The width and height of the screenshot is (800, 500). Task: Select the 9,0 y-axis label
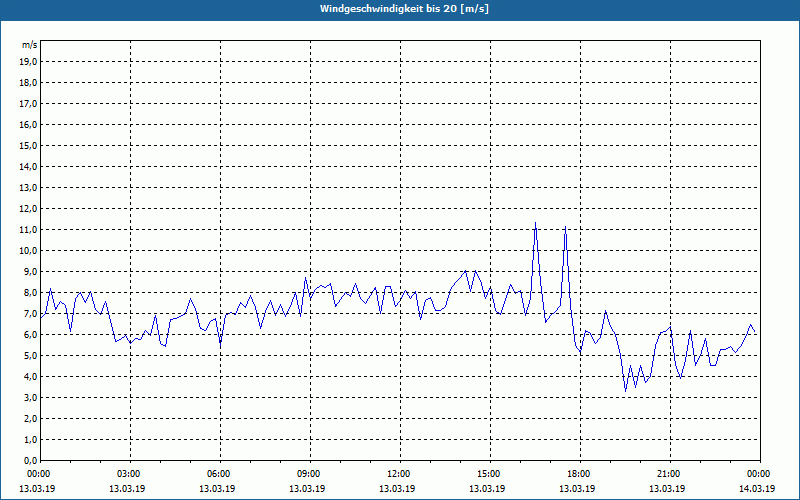30,271
